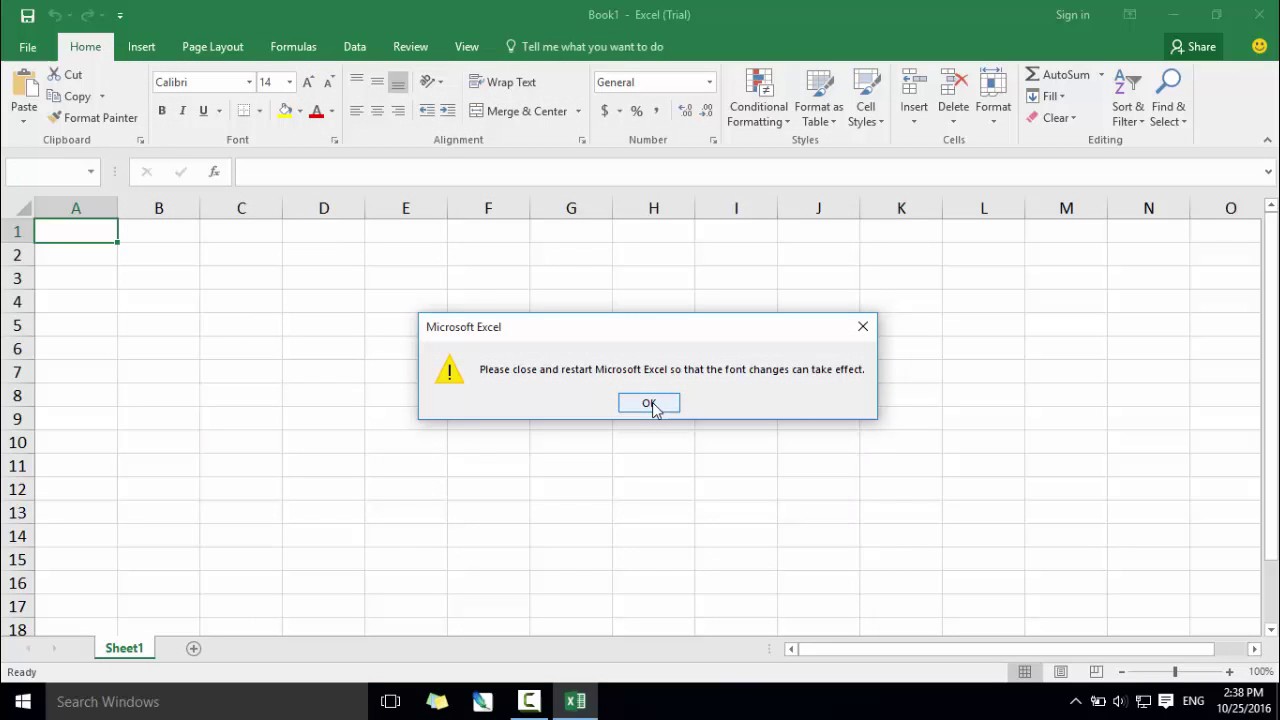The image size is (1280, 720).
Task: Toggle Italic formatting
Action: pyautogui.click(x=182, y=111)
